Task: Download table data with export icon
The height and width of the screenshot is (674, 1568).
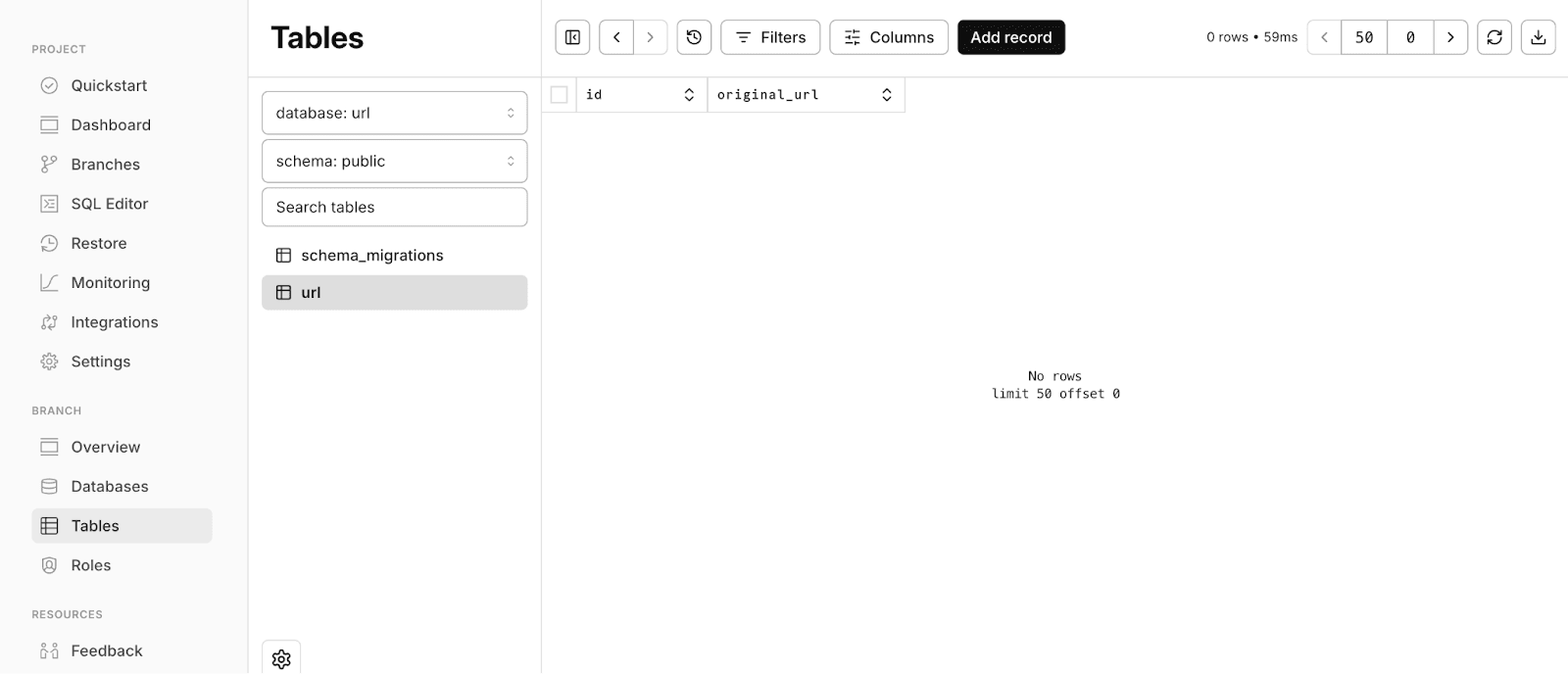Action: coord(1538,37)
